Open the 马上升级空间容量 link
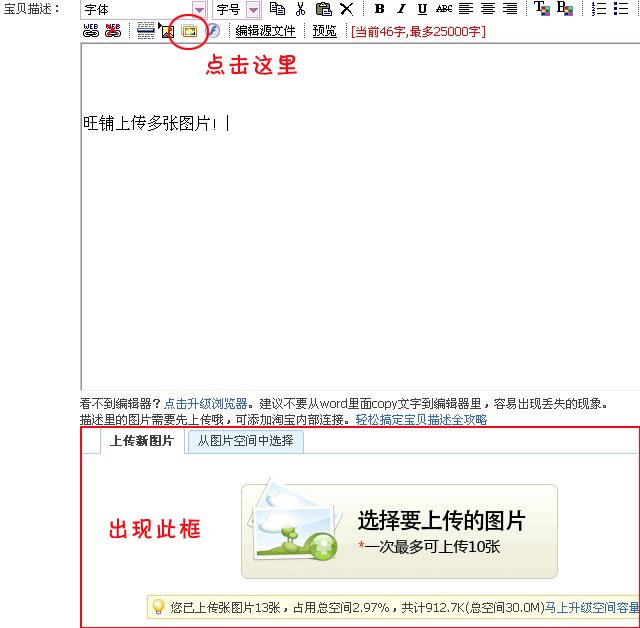Screen dimensions: 640x628 pyautogui.click(x=592, y=608)
